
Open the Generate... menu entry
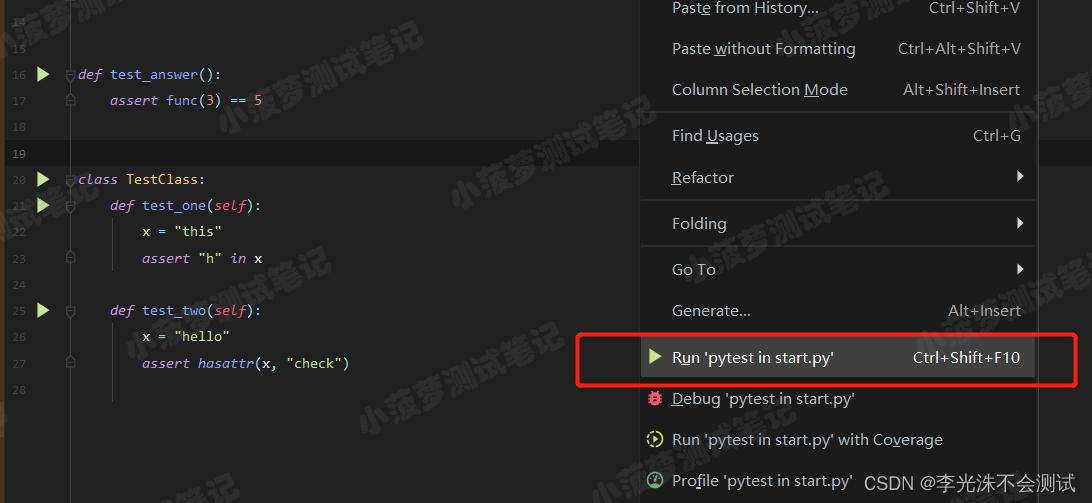tap(711, 310)
